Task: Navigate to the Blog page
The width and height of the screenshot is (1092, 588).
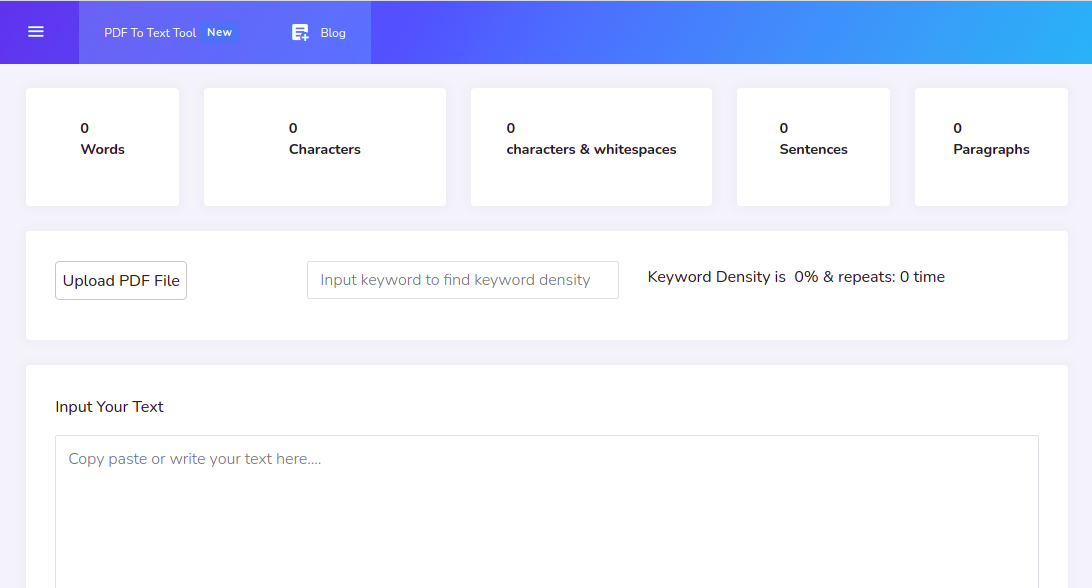Action: [333, 32]
